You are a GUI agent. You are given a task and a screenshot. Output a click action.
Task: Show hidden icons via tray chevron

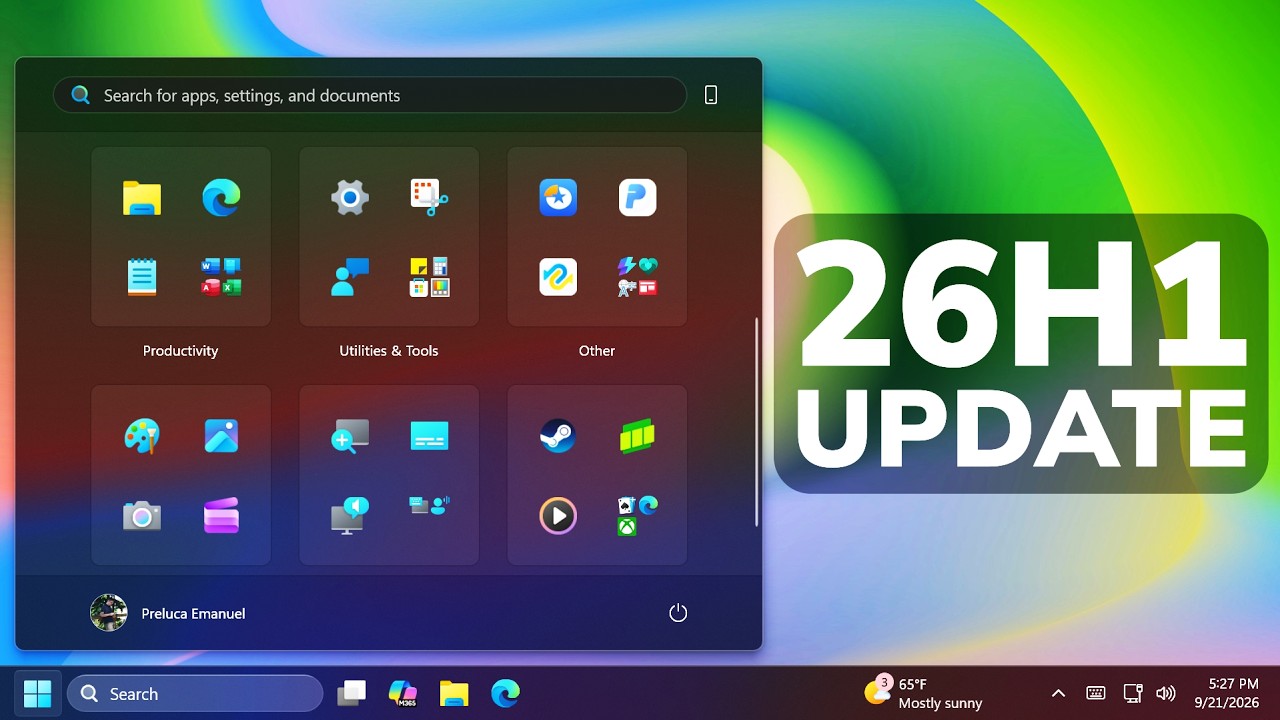(x=1058, y=693)
